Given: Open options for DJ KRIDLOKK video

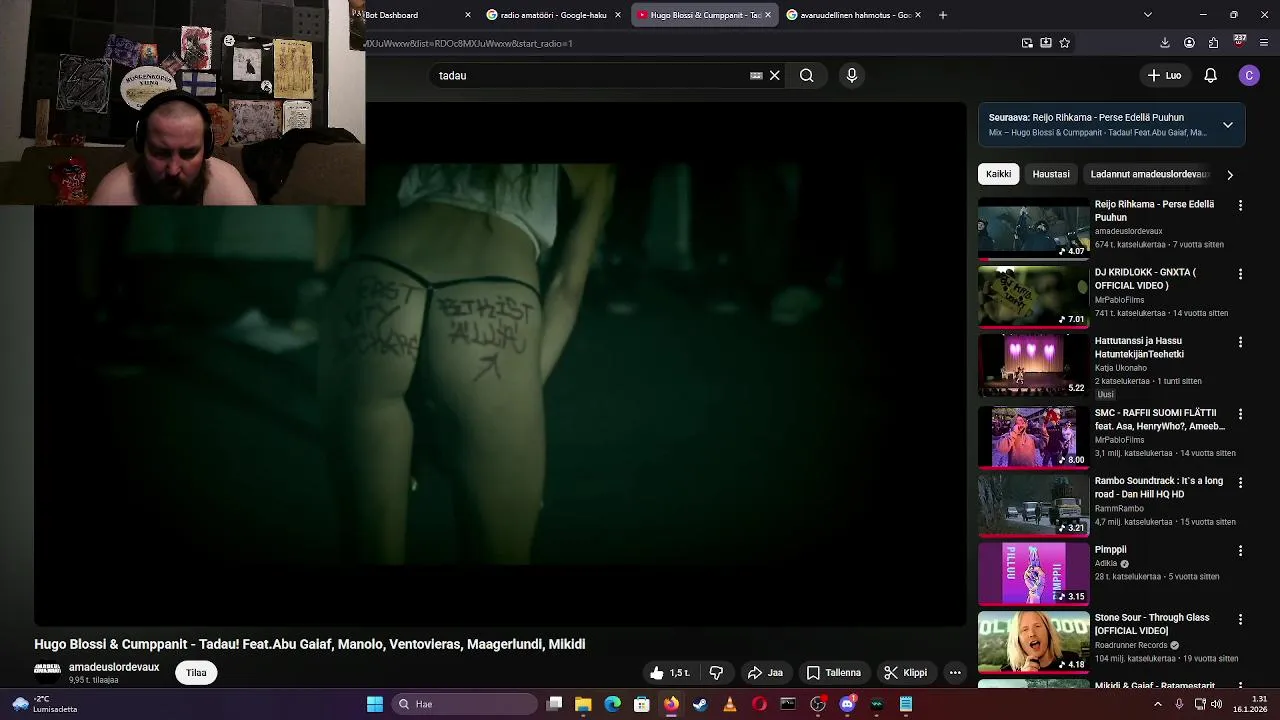Looking at the screenshot, I should coord(1240,273).
